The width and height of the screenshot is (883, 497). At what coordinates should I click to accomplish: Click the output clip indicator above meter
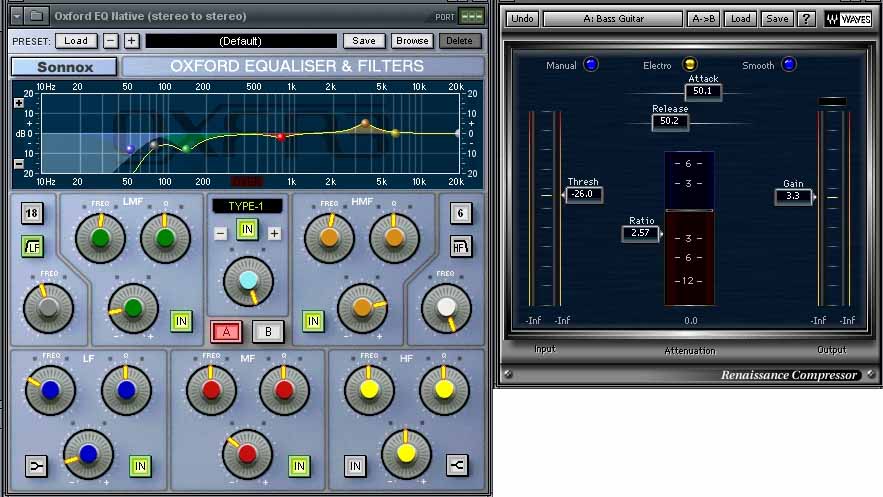tap(832, 102)
